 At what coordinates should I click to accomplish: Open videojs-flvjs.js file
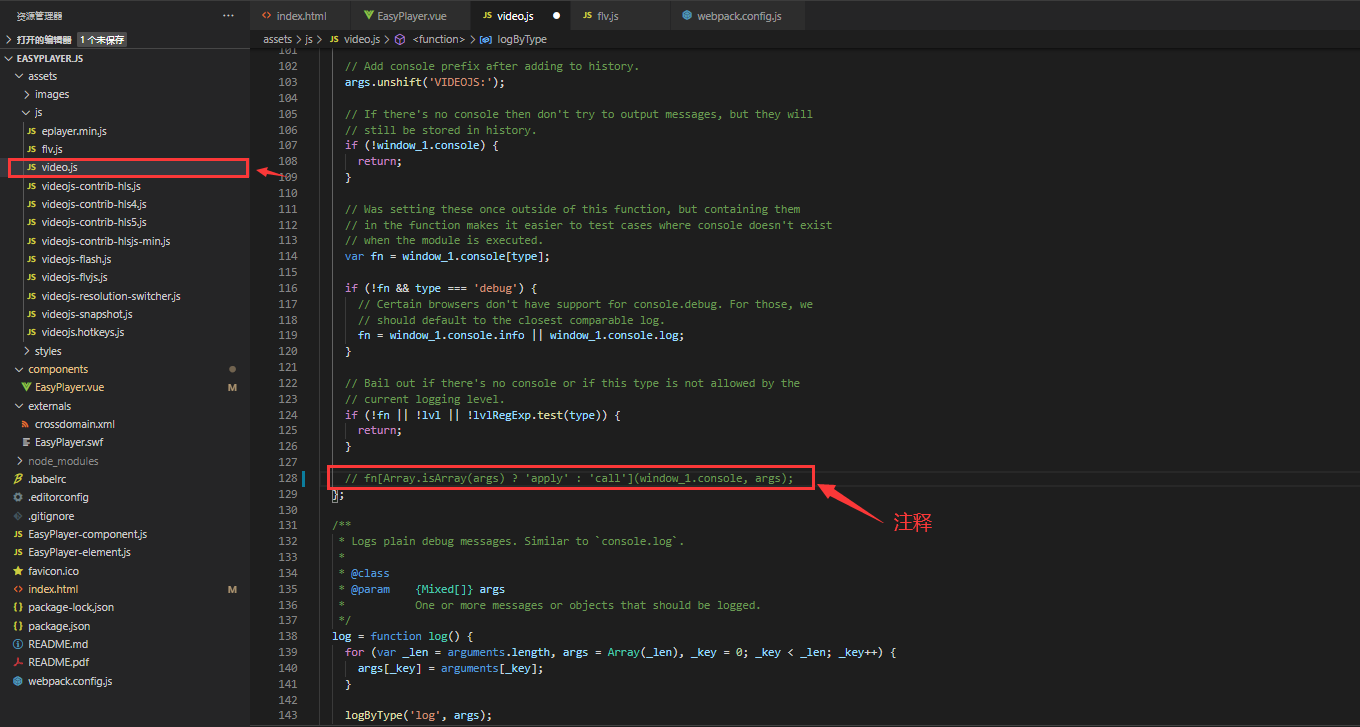(74, 277)
